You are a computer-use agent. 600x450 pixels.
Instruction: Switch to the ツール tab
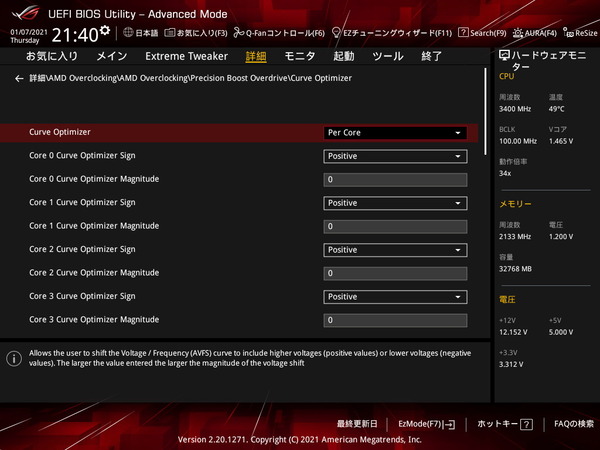[x=388, y=56]
